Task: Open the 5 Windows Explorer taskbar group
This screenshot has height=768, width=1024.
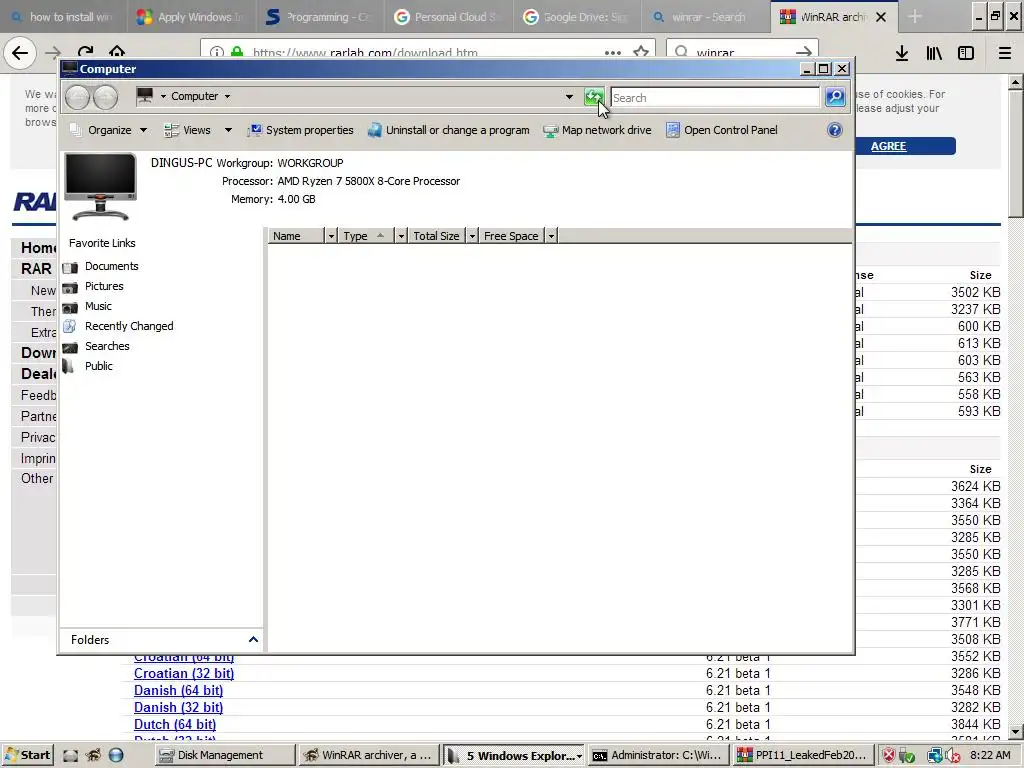Action: click(514, 755)
